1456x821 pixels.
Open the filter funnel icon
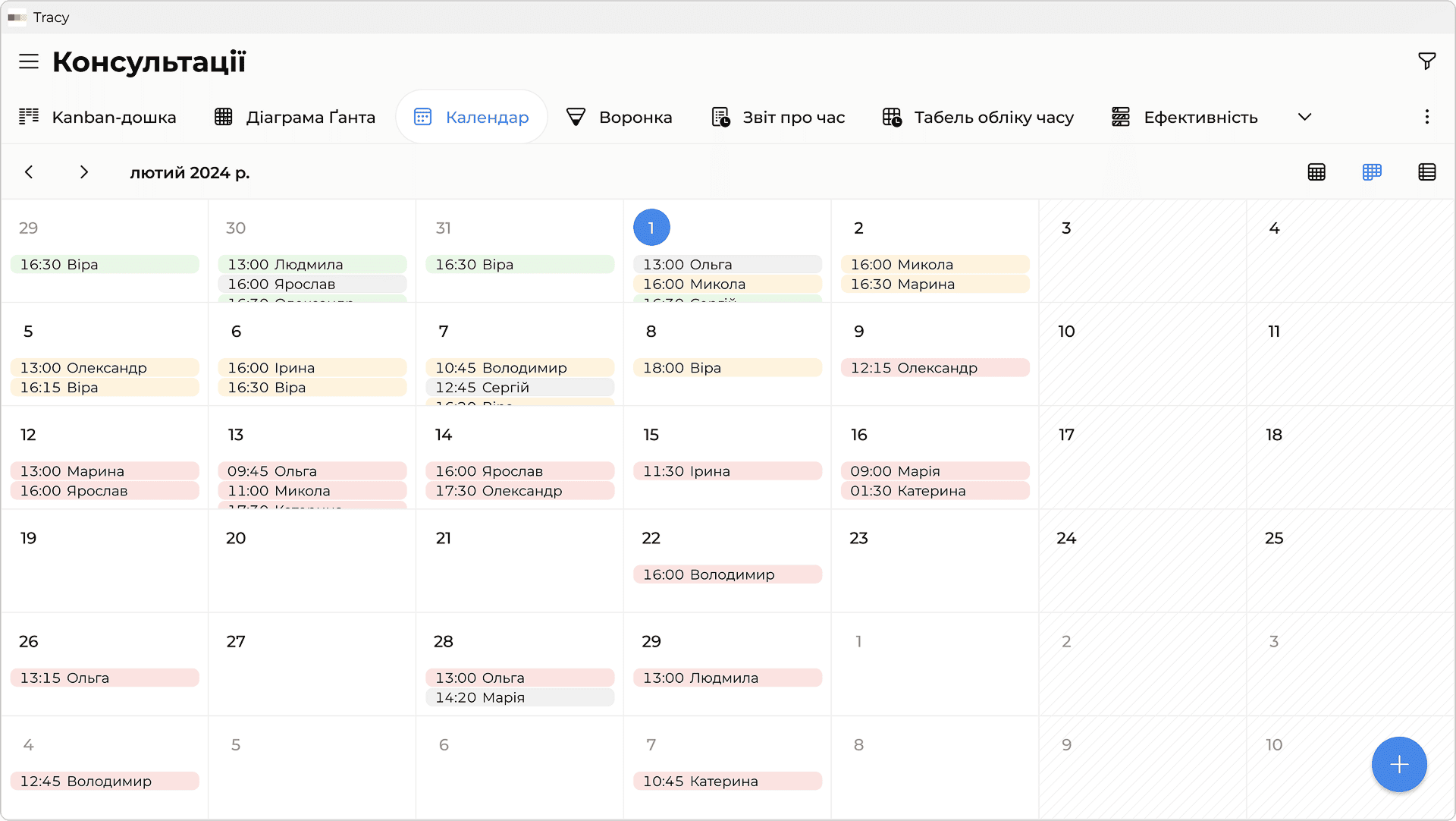[x=1426, y=61]
